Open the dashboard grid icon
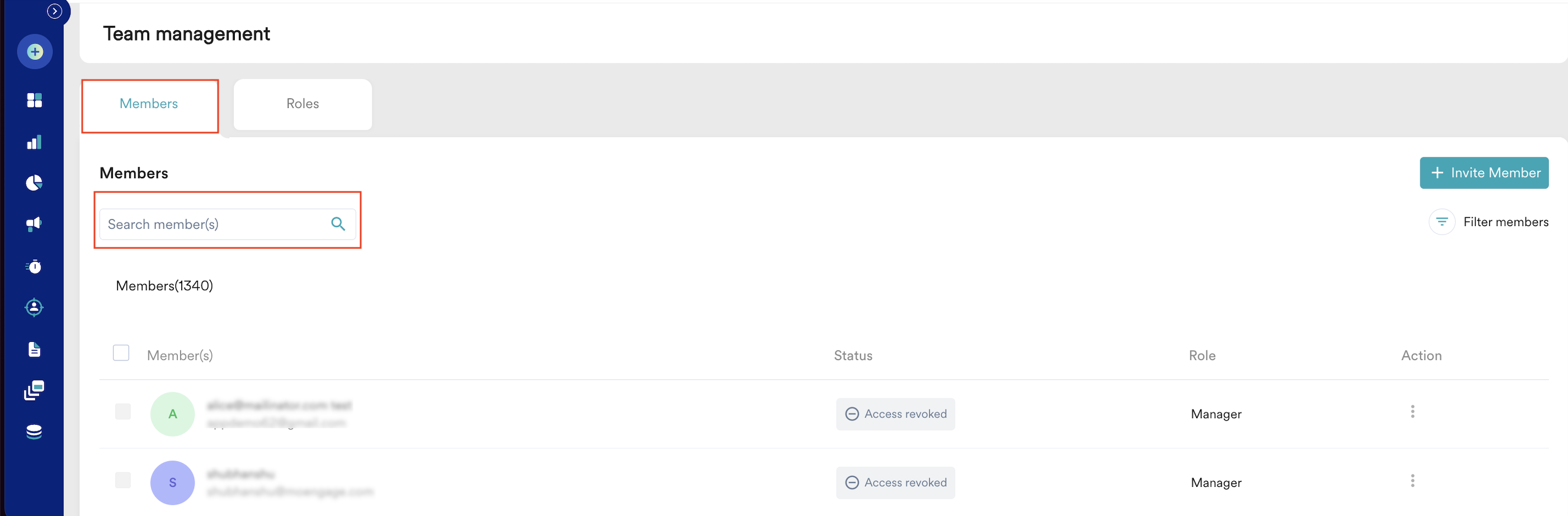The image size is (1568, 516). pos(35,100)
